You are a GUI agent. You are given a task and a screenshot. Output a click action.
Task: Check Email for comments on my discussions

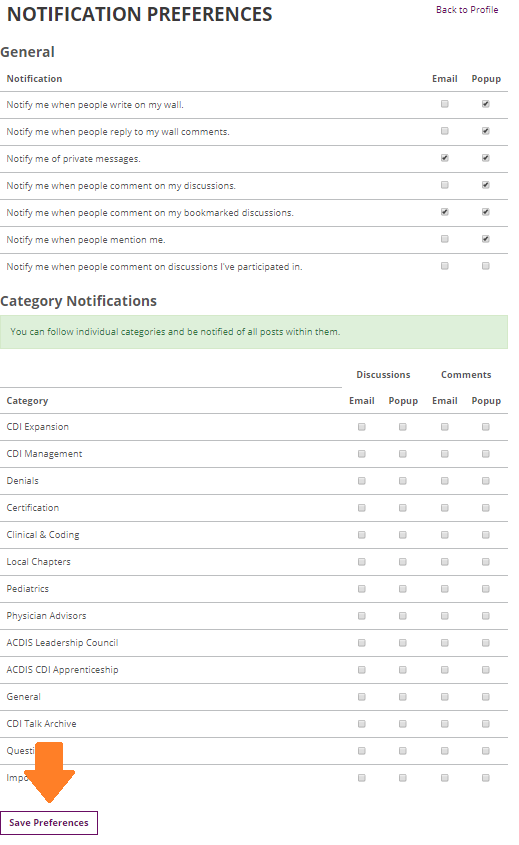[x=445, y=185]
